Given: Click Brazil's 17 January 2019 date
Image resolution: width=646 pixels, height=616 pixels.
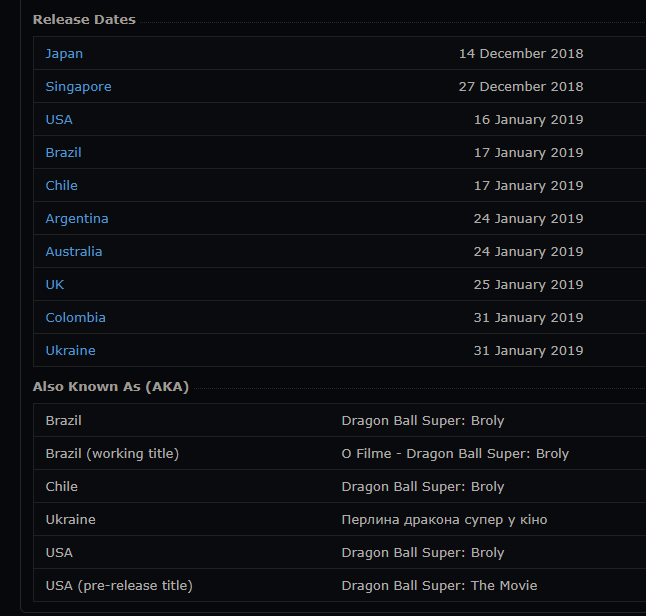Looking at the screenshot, I should [x=529, y=153].
